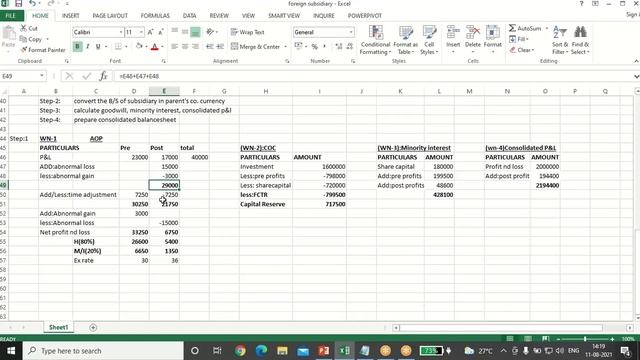Open Find & Select
The width and height of the screenshot is (640, 360).
[x=580, y=40]
